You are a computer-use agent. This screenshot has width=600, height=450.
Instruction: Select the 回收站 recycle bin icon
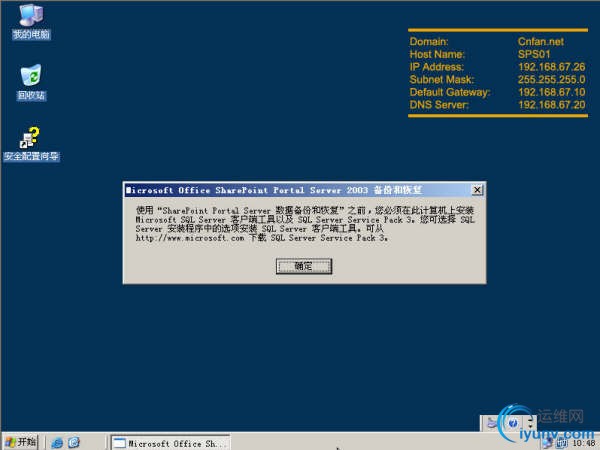point(31,82)
